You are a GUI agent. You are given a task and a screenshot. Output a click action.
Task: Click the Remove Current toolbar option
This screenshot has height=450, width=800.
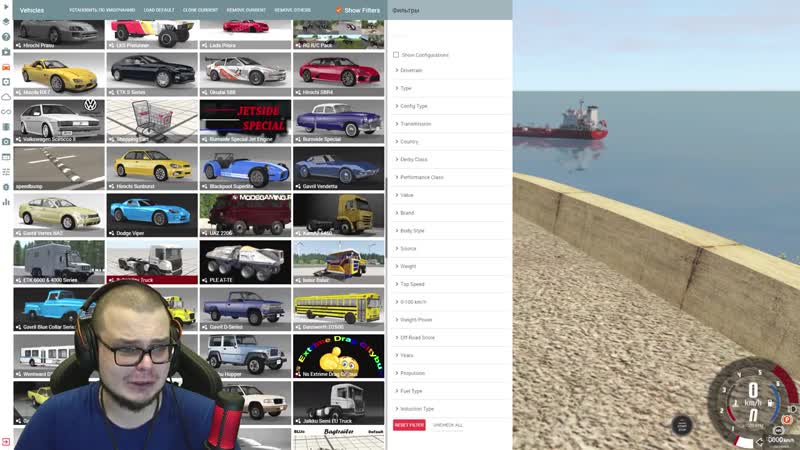tap(246, 10)
